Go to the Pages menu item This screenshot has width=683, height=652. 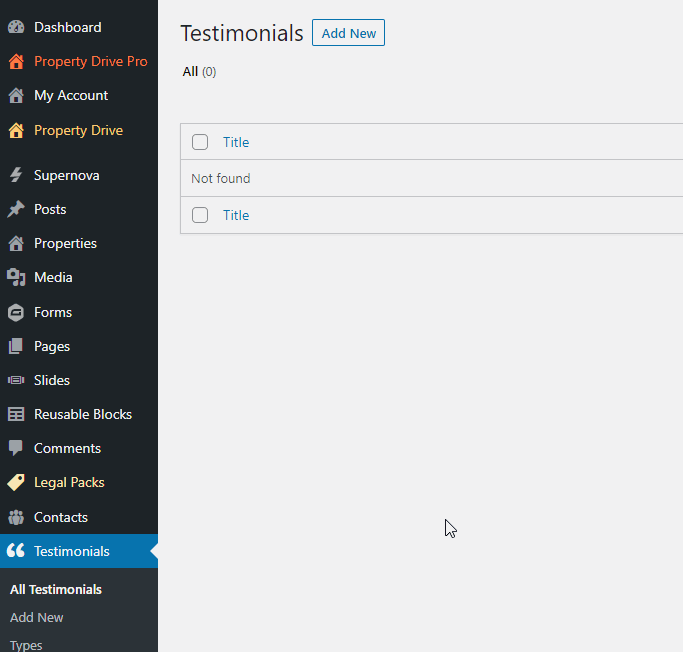[52, 346]
